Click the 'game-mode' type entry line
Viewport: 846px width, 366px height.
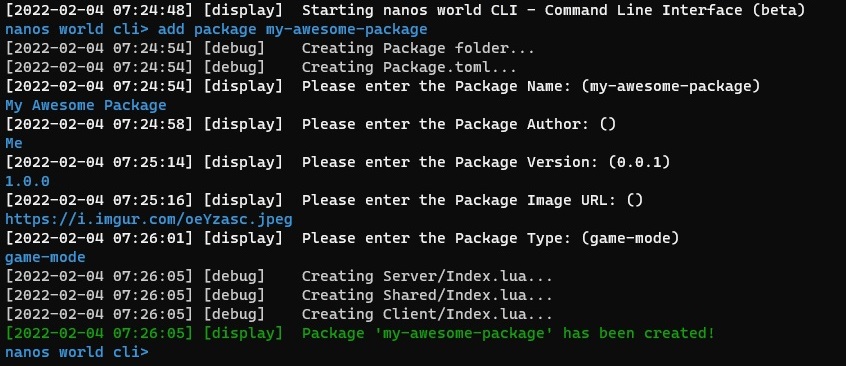45,257
